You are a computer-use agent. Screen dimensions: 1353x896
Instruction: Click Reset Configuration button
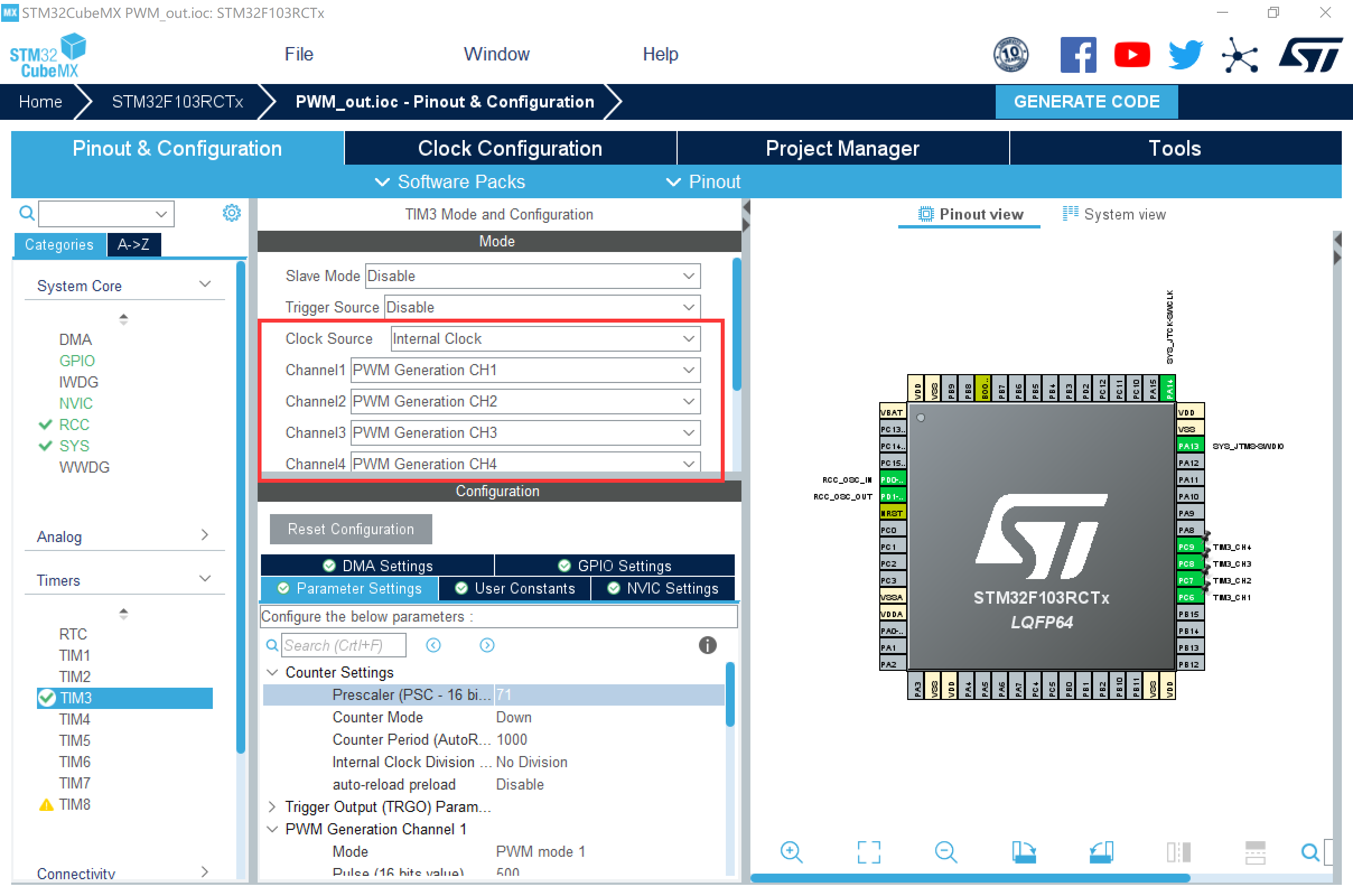click(x=350, y=529)
